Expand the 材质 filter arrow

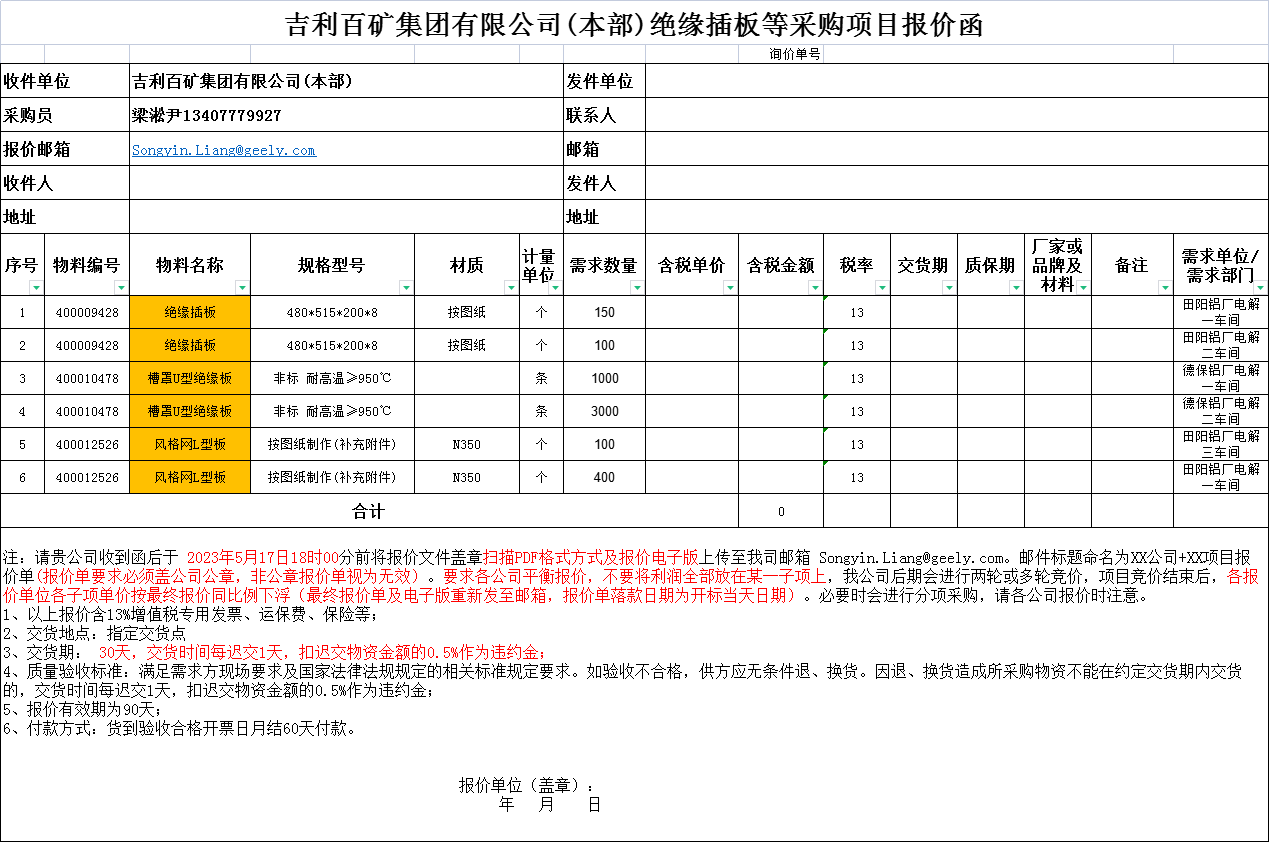click(512, 288)
